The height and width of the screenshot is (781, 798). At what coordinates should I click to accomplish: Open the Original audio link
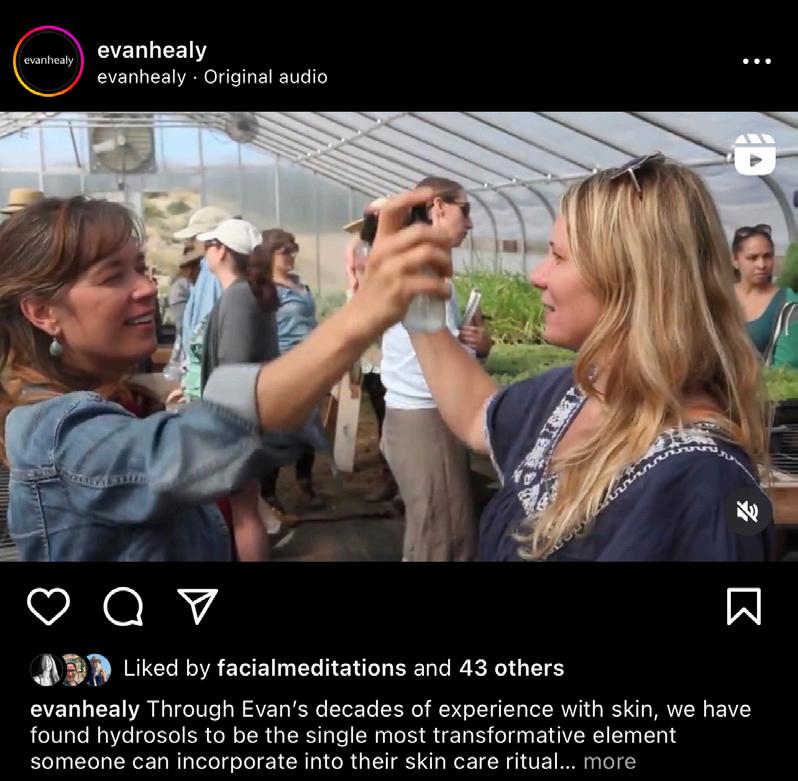point(266,77)
